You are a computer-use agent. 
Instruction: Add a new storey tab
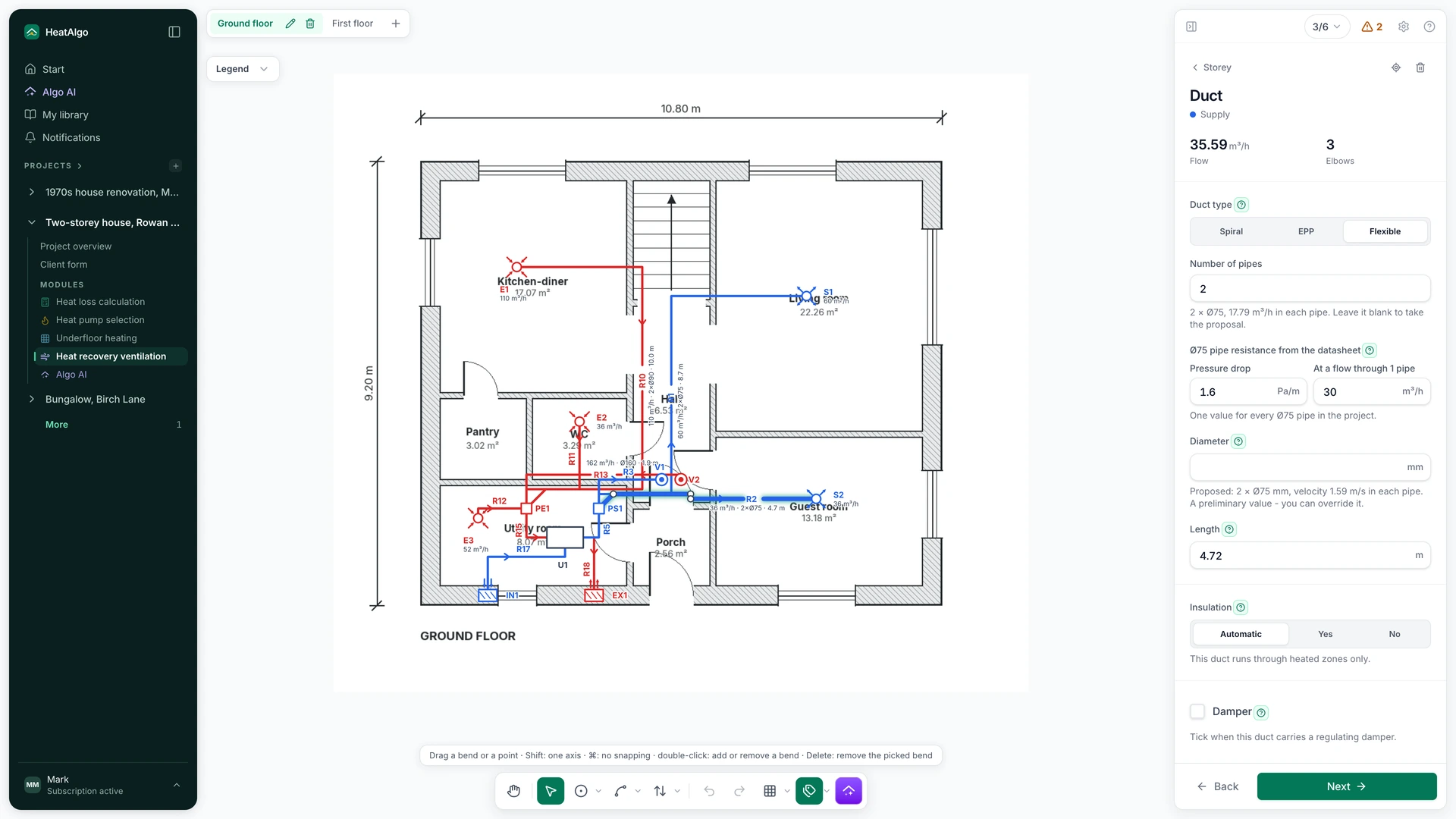pos(396,24)
